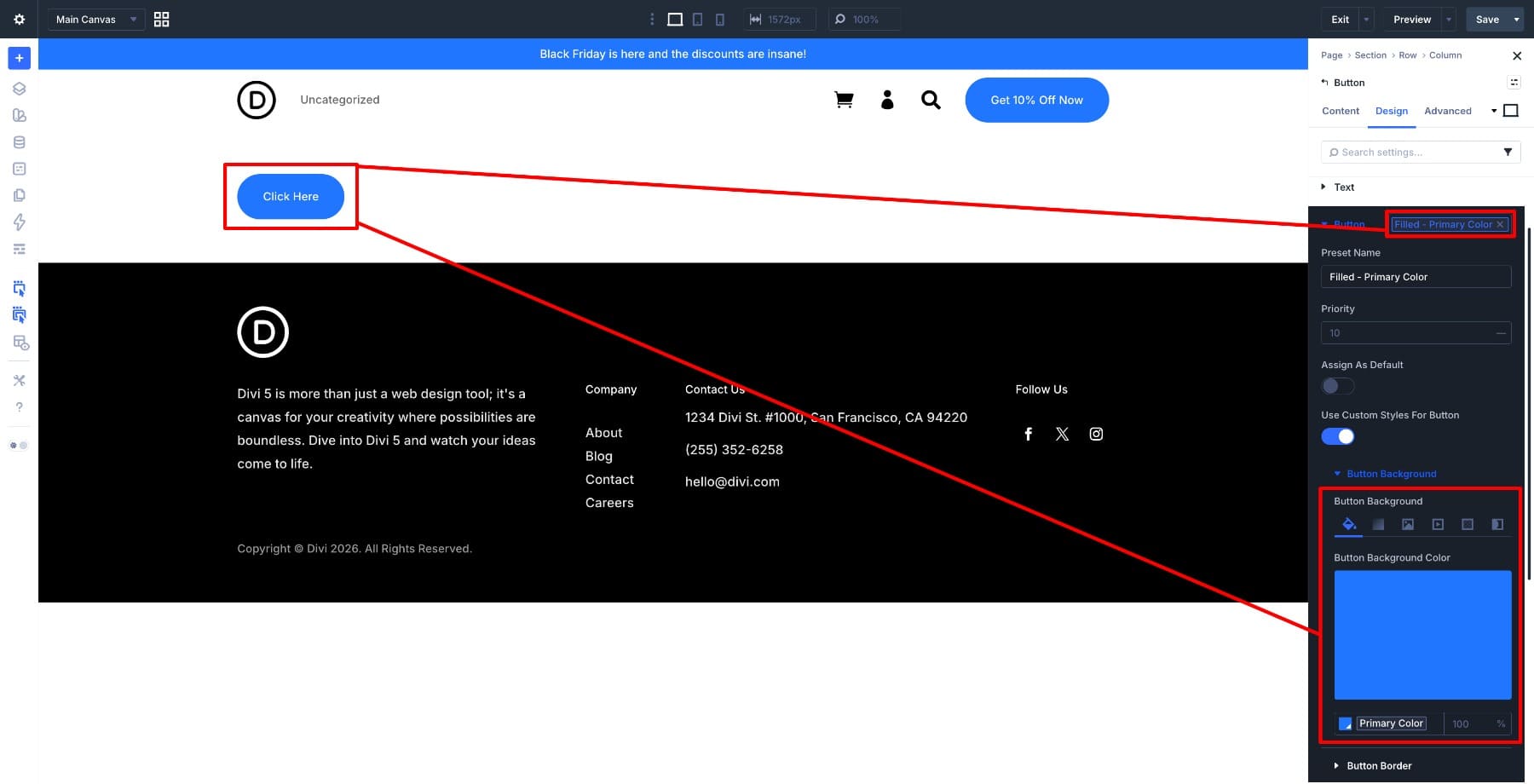Click the panel options icon beside Button title
1534x784 pixels.
pyautogui.click(x=1514, y=82)
